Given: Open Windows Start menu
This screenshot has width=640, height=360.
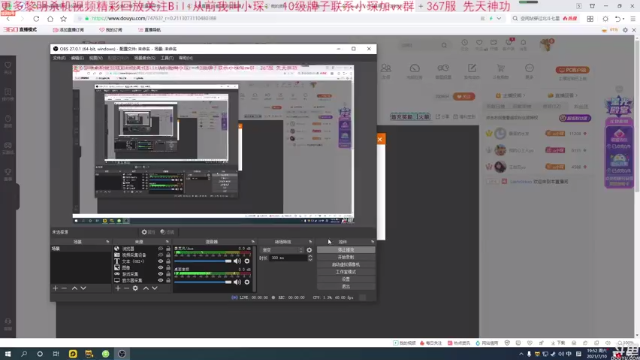Looking at the screenshot, I should [8, 354].
